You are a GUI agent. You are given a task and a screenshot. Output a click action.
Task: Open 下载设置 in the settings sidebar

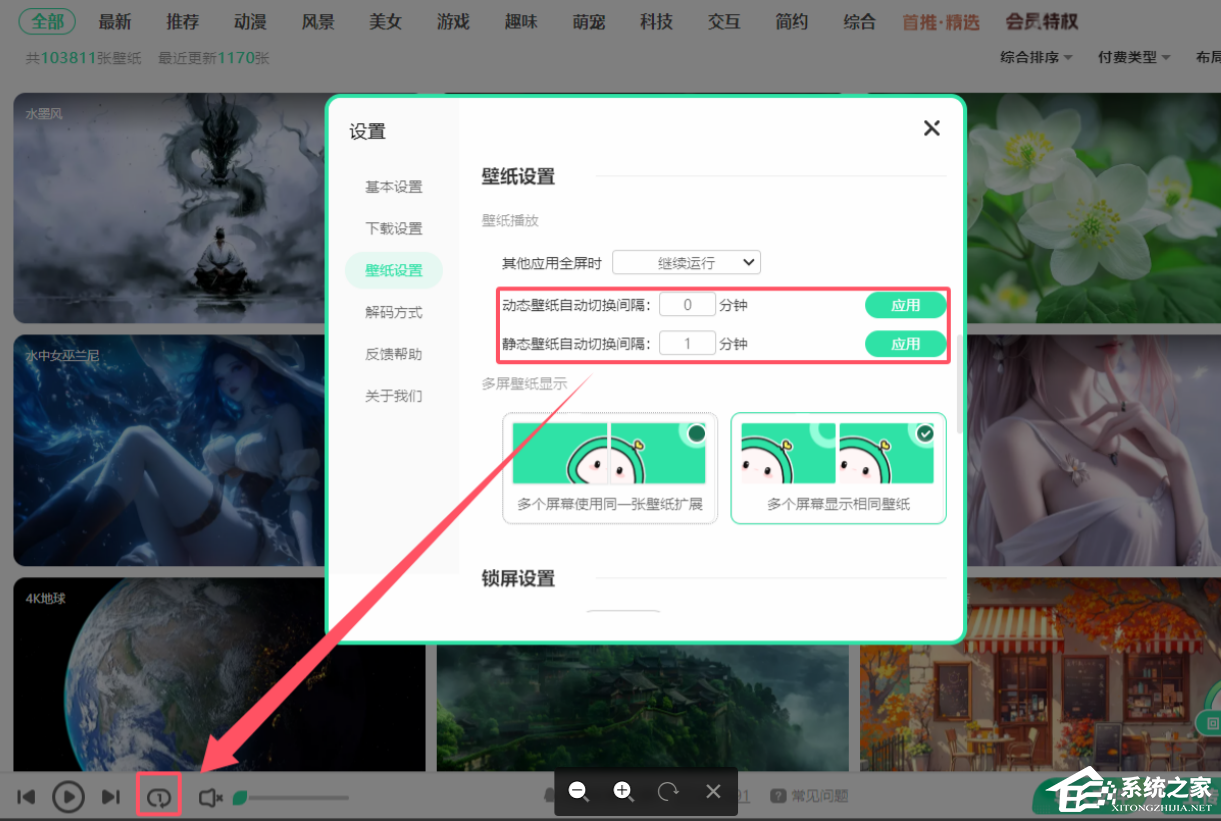(394, 229)
